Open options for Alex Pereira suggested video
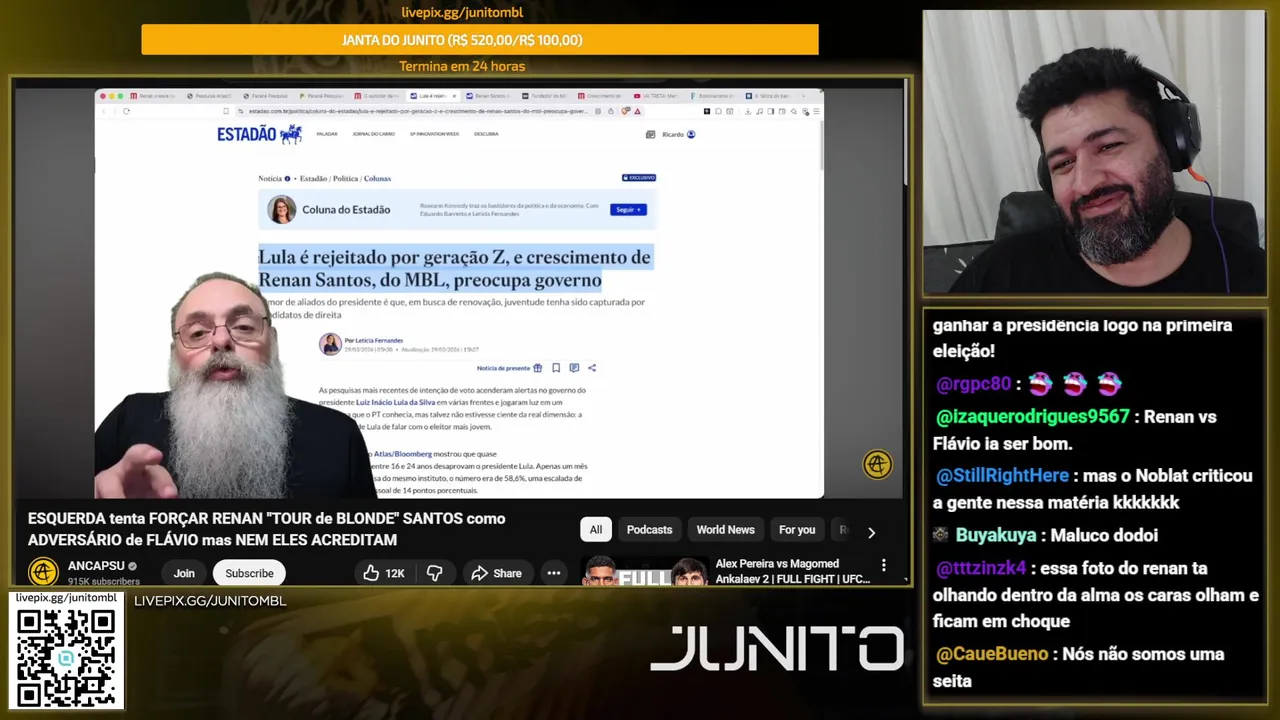1280x720 pixels. 883,565
